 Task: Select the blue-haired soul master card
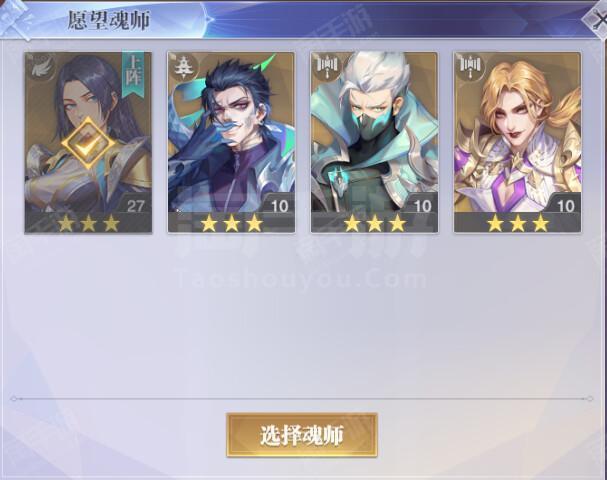(x=231, y=142)
